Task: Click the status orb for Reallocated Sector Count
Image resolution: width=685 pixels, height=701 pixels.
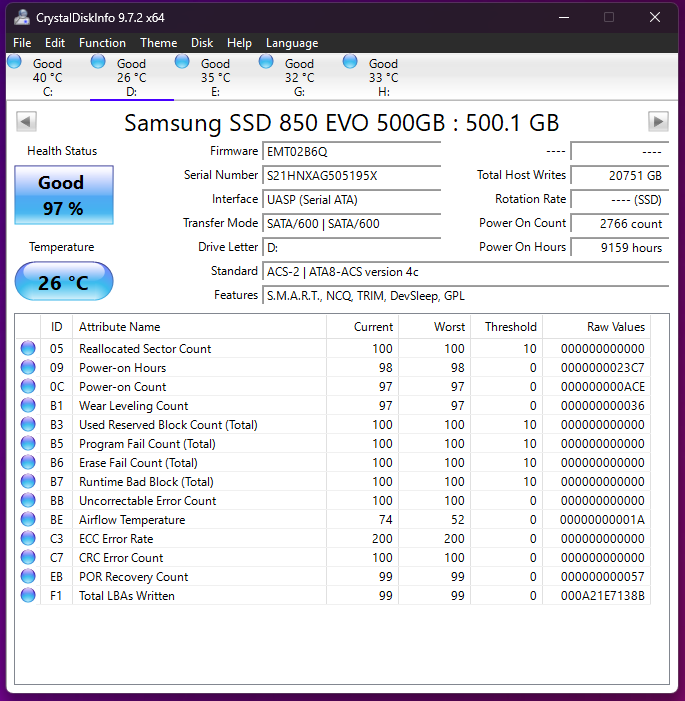Action: [28, 349]
